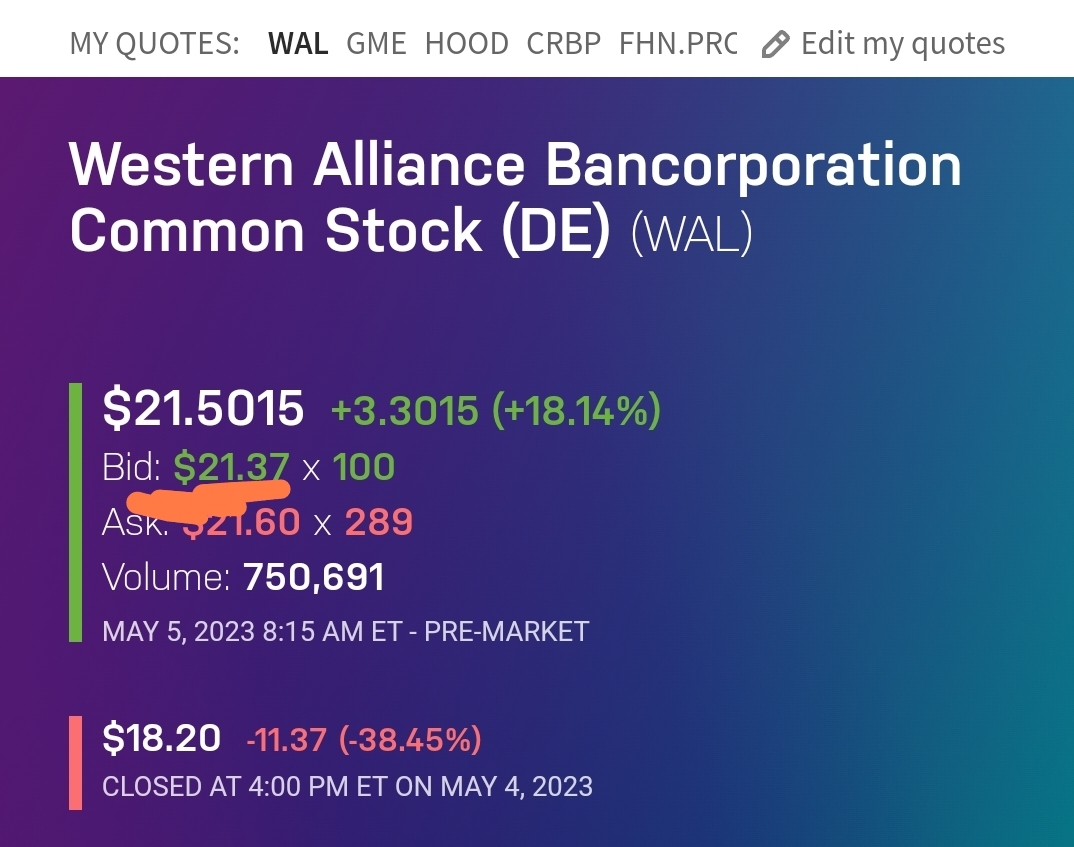Click the +3.3015 (+18.14%) change value
The width and height of the screenshot is (1074, 847).
(x=496, y=410)
